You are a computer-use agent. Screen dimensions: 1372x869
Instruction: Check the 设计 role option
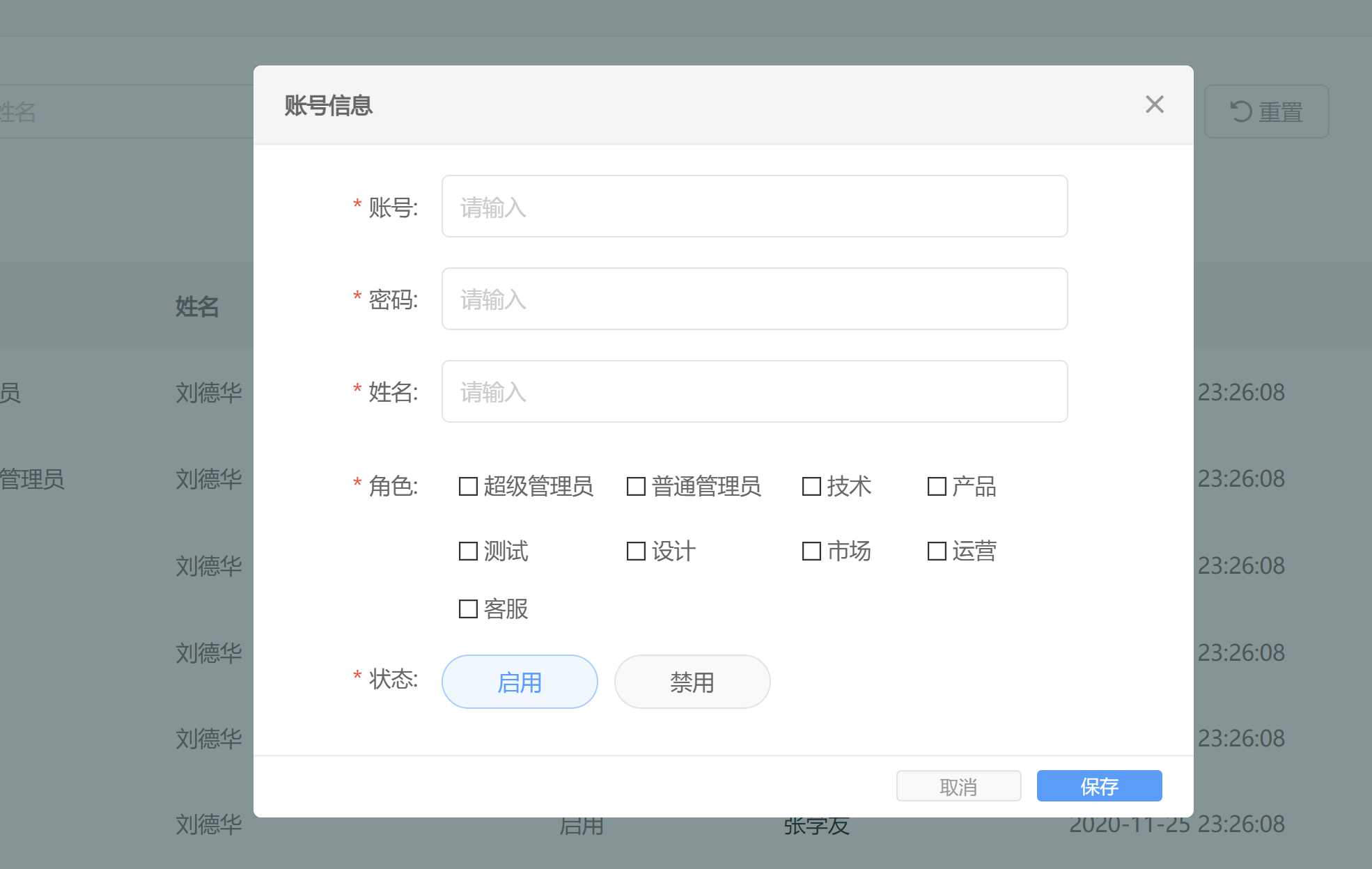point(636,551)
